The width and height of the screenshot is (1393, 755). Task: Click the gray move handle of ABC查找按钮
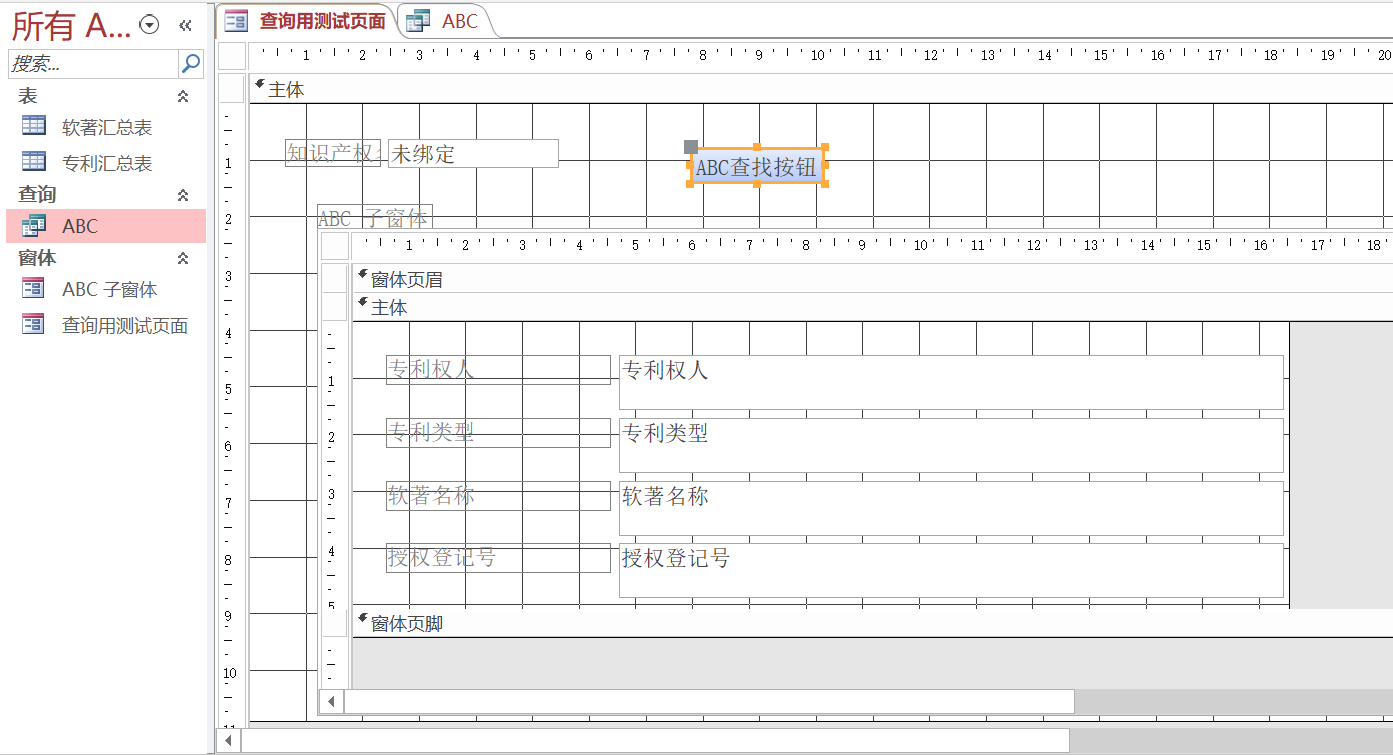pos(691,147)
